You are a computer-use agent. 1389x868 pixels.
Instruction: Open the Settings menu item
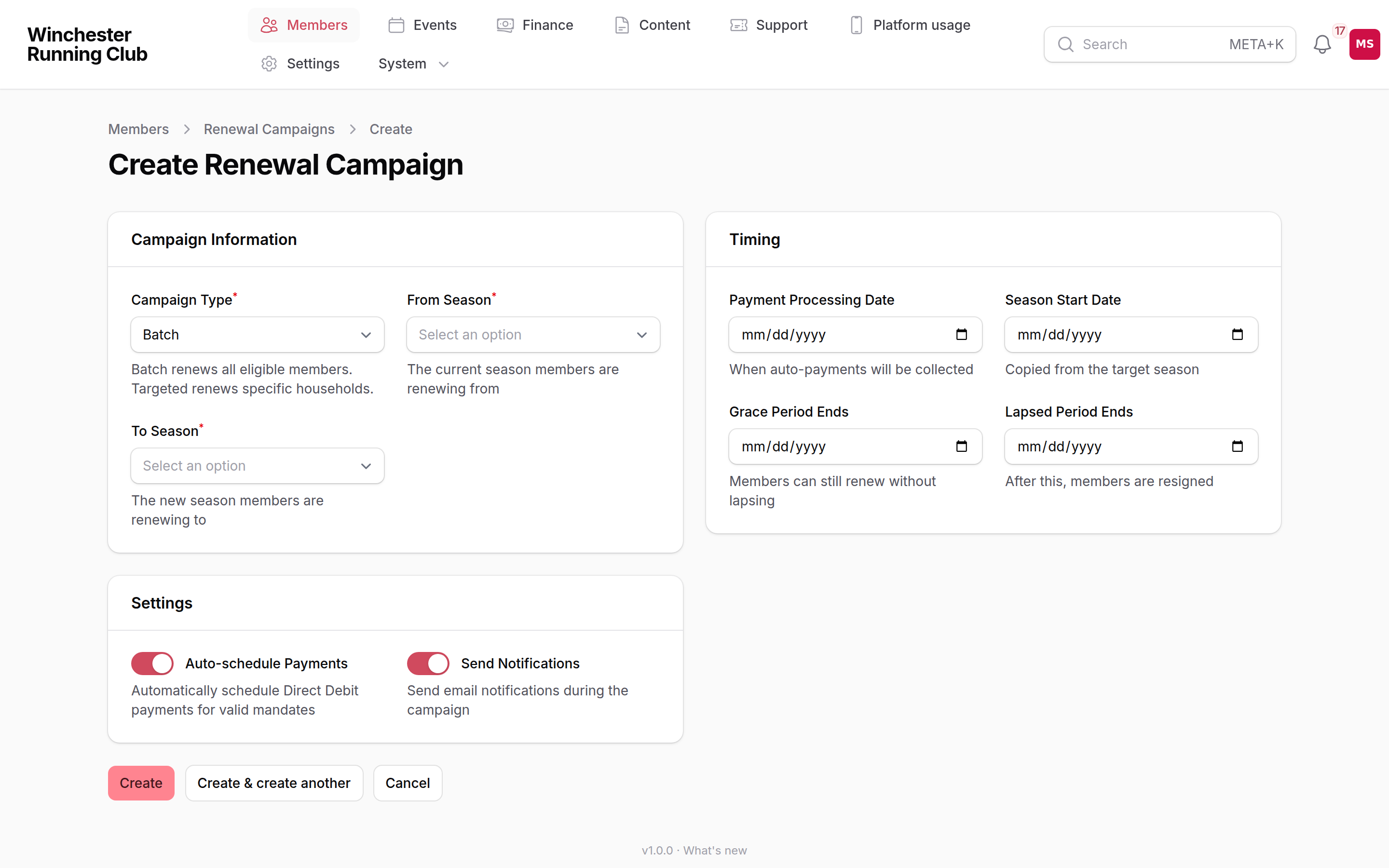[x=300, y=64]
